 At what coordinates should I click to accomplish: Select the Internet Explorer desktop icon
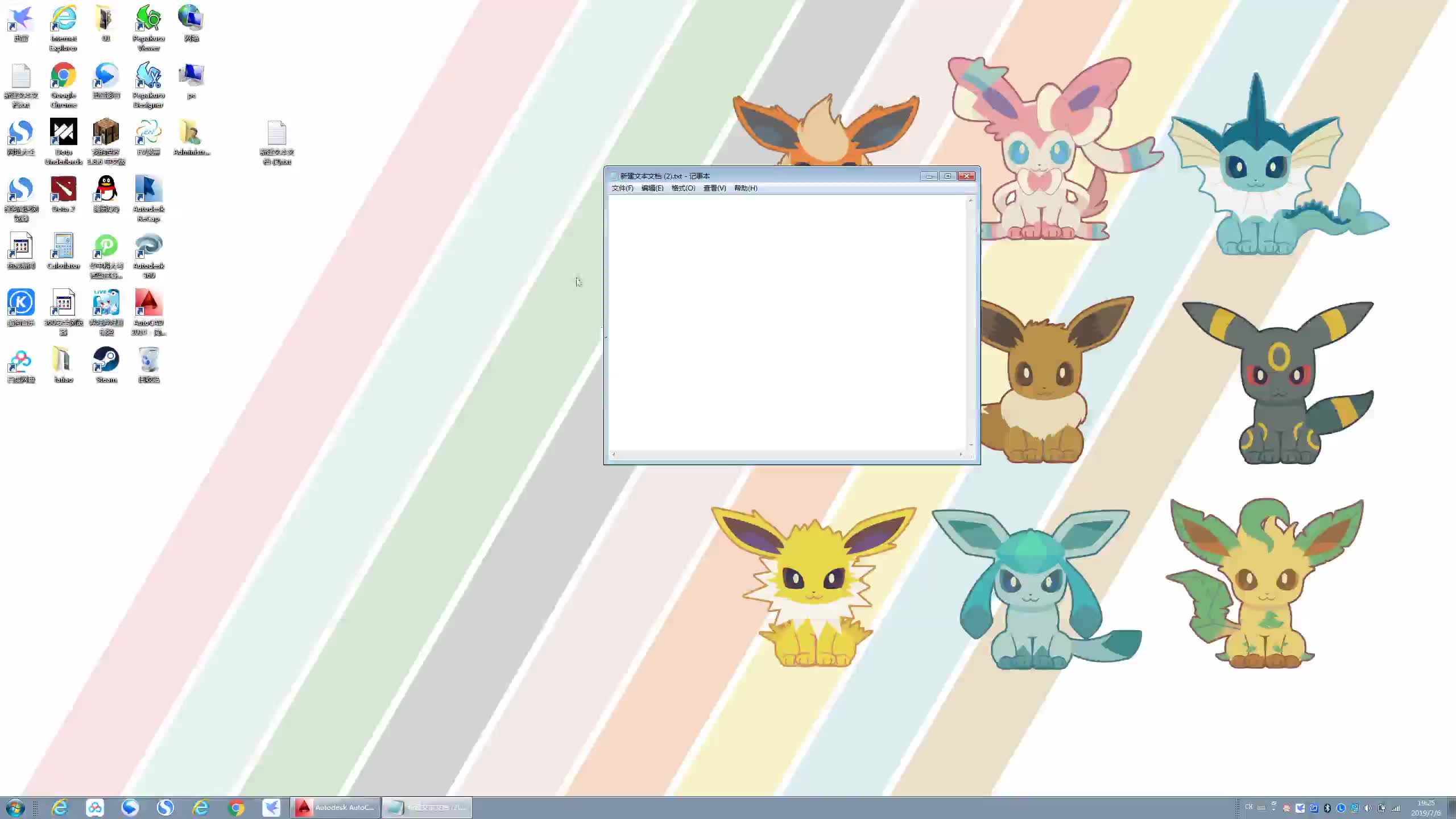coord(63,28)
